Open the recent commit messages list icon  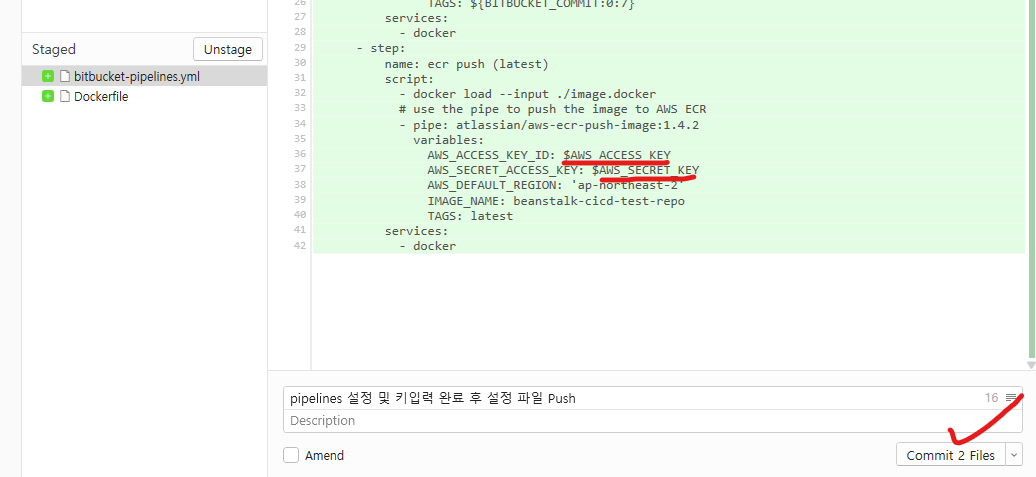(x=1011, y=398)
